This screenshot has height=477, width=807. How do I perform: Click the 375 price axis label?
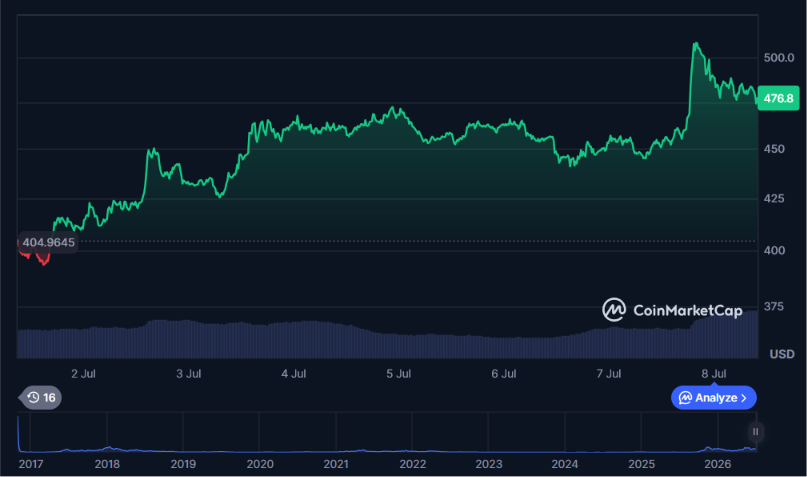click(x=774, y=307)
